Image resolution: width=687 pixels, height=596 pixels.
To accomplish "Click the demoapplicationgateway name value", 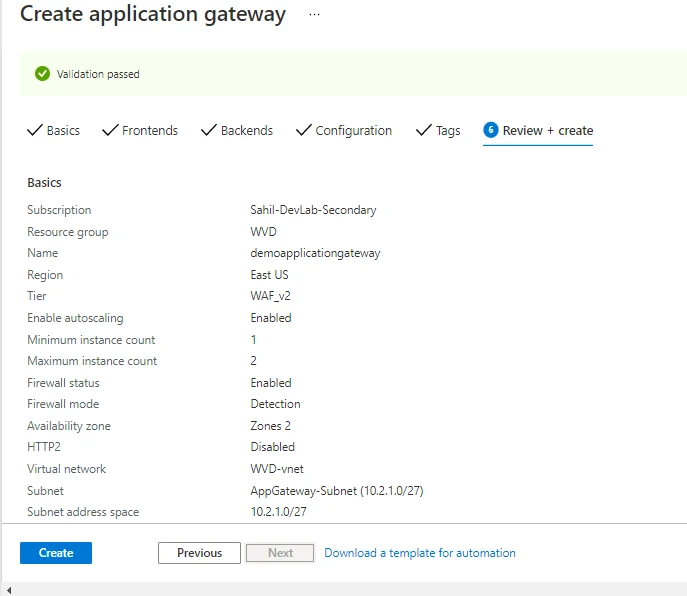I will pyautogui.click(x=315, y=253).
